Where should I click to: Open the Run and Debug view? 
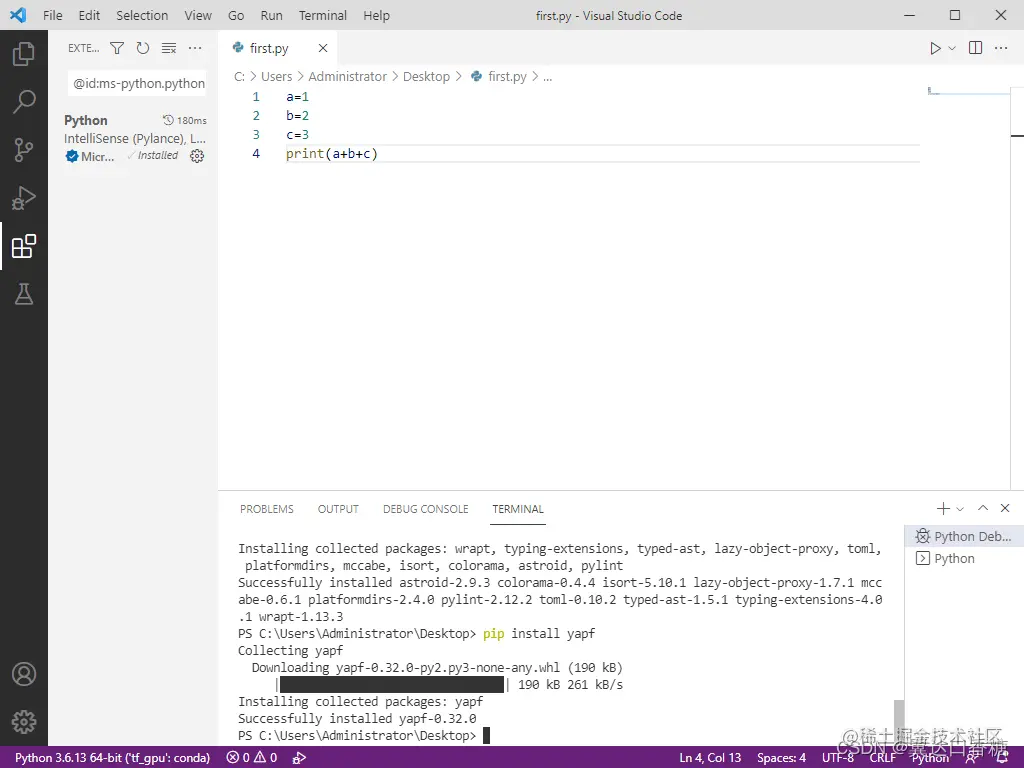point(24,198)
